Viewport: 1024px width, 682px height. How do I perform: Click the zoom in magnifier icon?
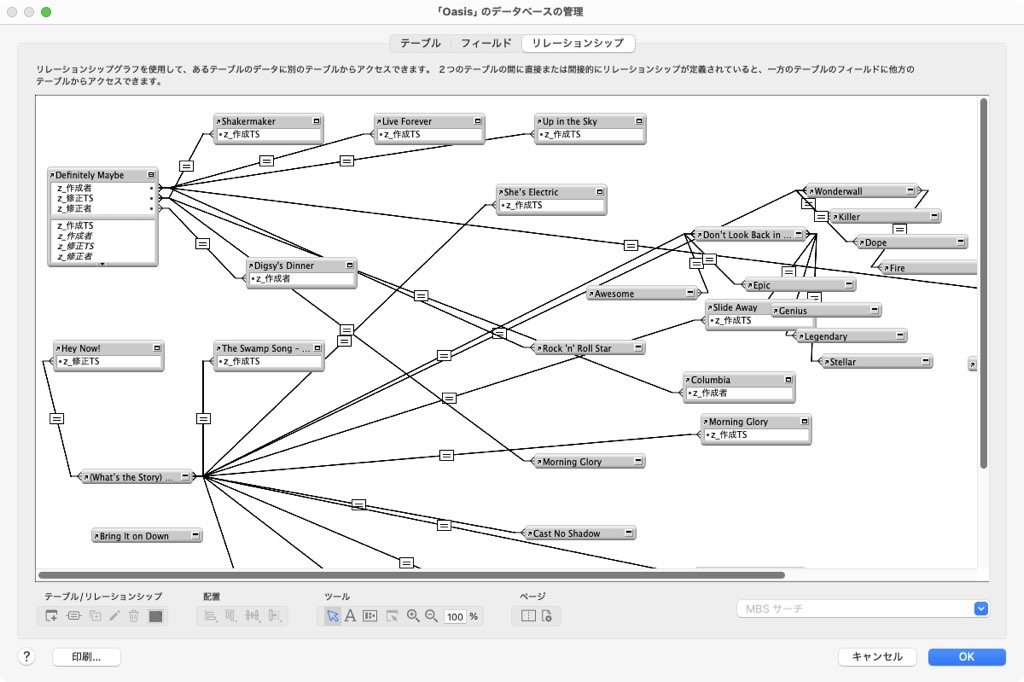pos(413,616)
